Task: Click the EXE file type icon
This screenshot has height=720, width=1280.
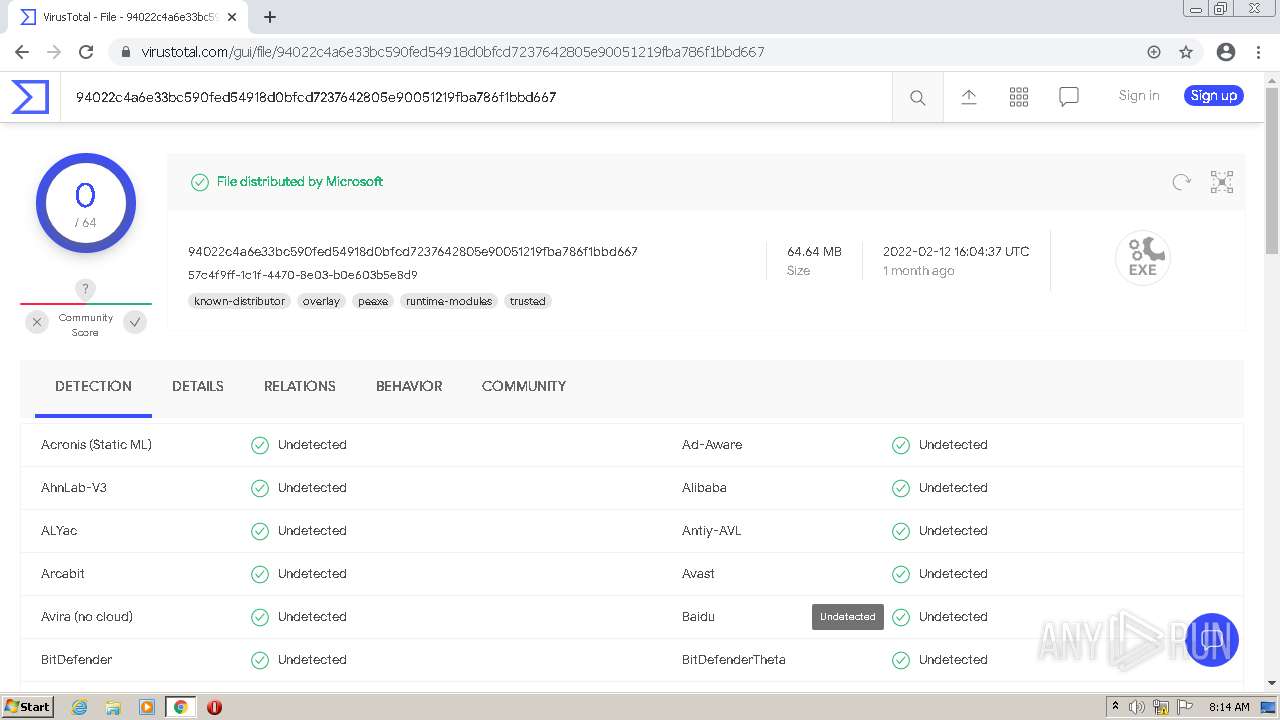Action: 1142,258
